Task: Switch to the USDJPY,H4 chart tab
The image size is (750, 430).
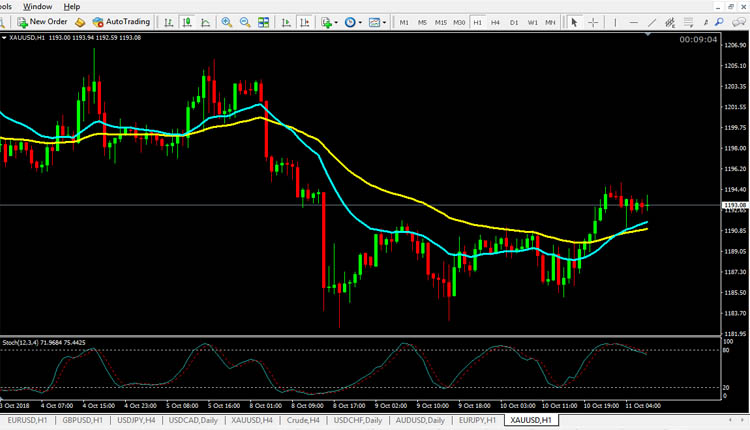Action: click(x=136, y=420)
